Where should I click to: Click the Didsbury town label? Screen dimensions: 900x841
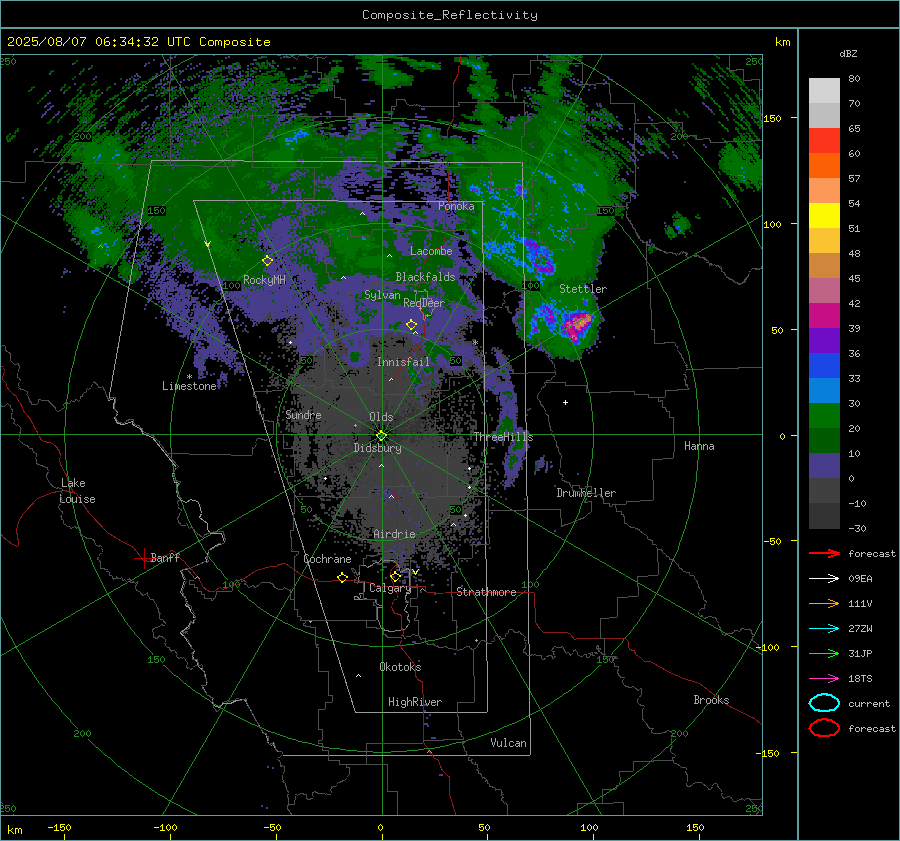[x=377, y=448]
